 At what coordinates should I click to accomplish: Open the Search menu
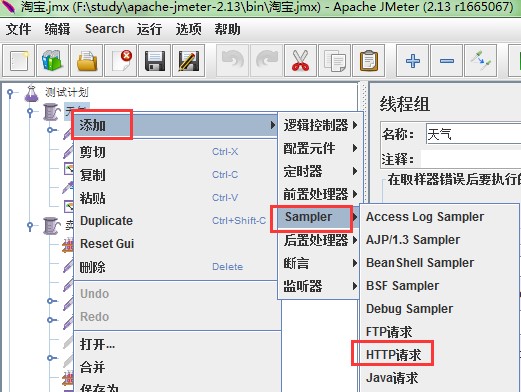pos(105,29)
